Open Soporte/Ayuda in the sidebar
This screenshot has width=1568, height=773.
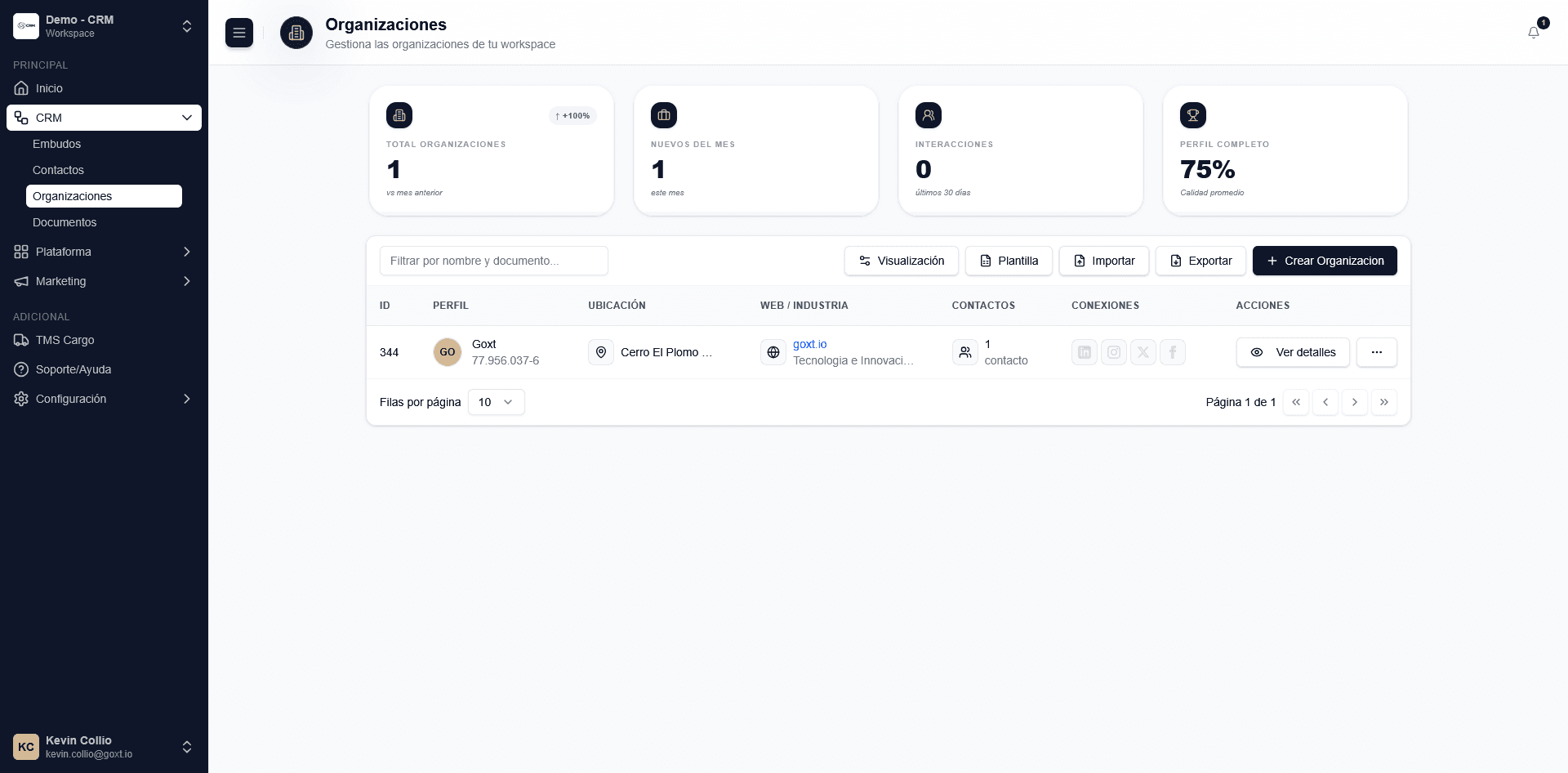pyautogui.click(x=104, y=369)
